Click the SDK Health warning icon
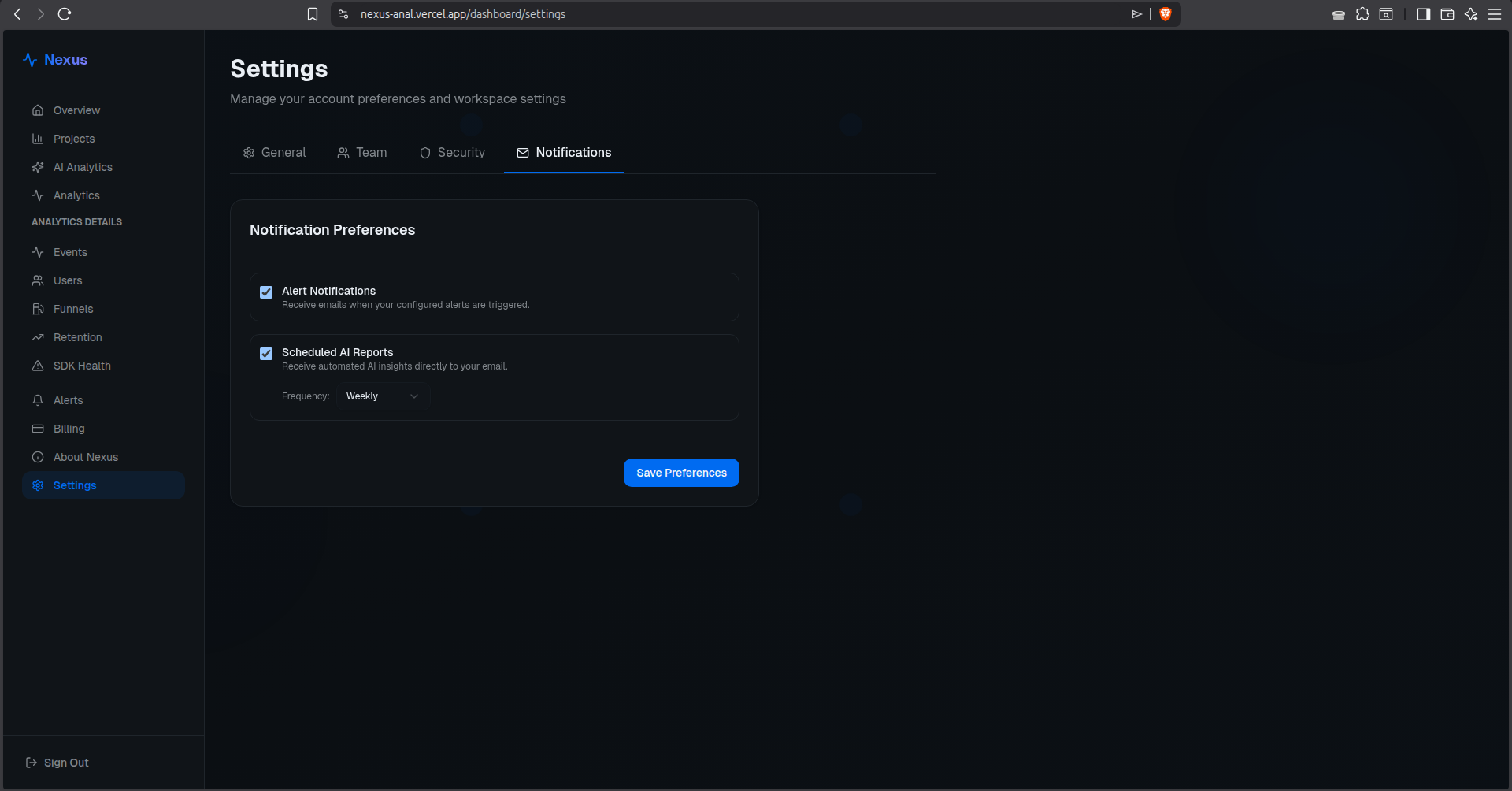 [38, 366]
